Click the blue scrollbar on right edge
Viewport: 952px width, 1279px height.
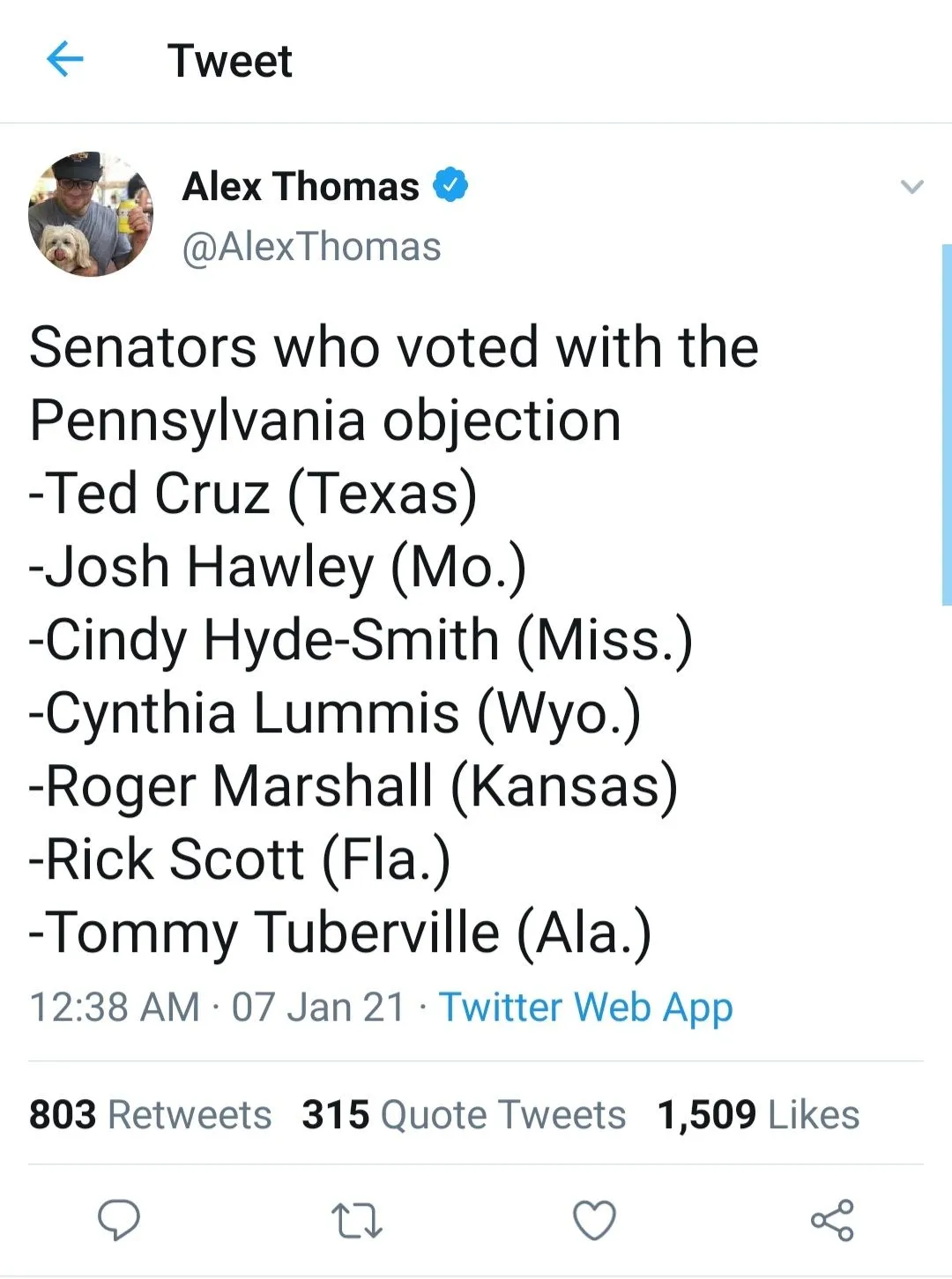pyautogui.click(x=946, y=423)
